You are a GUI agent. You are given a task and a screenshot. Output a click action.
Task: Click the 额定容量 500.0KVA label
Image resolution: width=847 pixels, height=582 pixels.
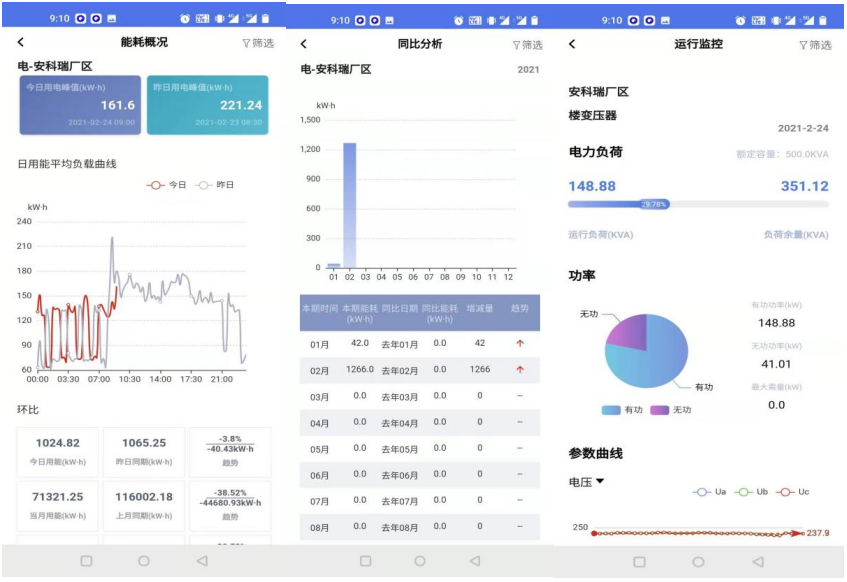(x=782, y=155)
